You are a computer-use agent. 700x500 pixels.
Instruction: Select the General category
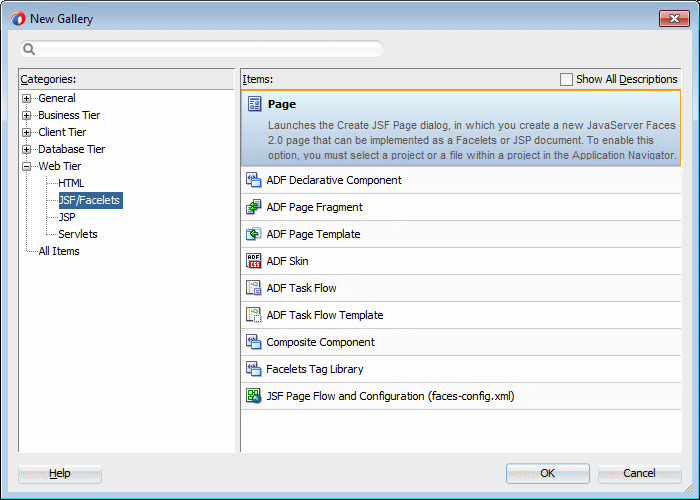coord(57,98)
